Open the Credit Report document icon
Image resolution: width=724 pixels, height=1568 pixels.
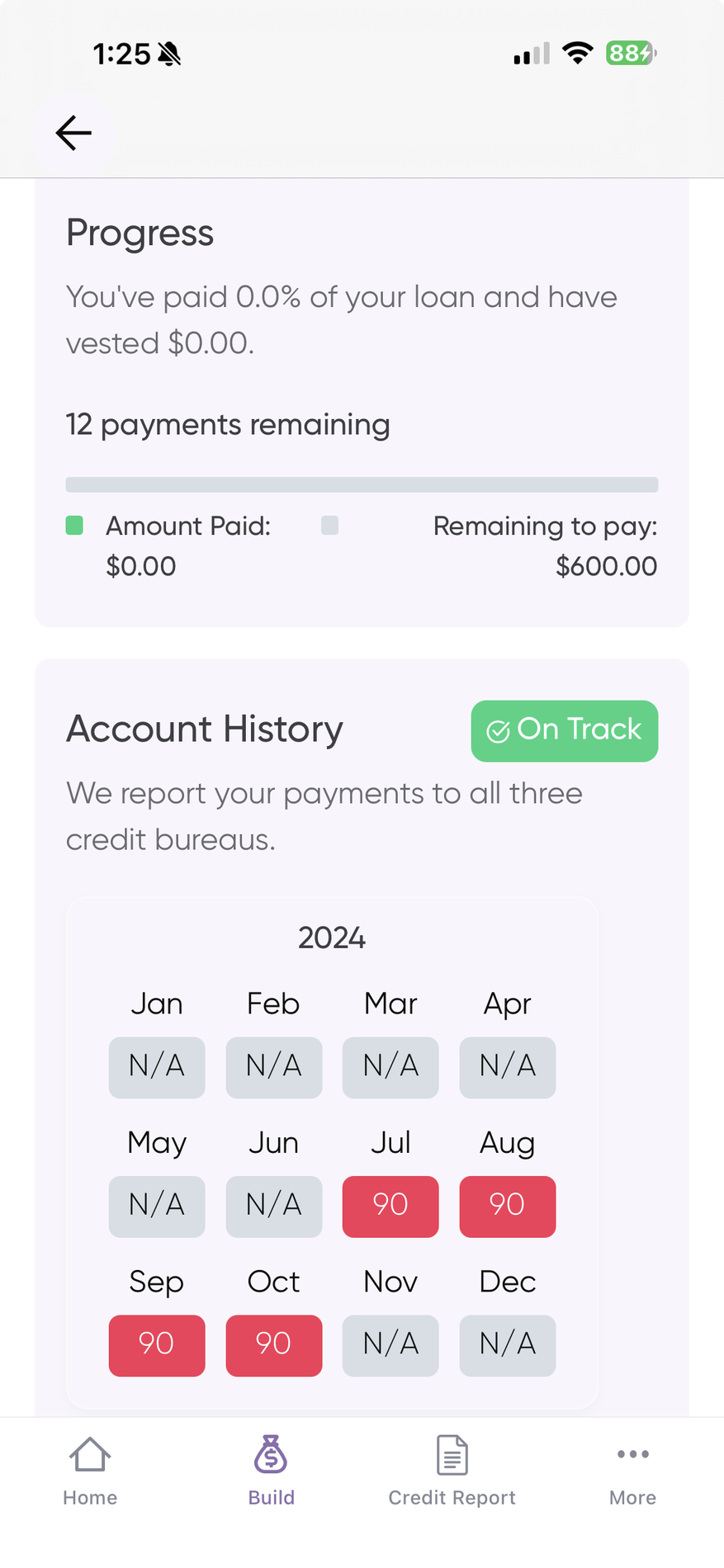pos(452,1454)
